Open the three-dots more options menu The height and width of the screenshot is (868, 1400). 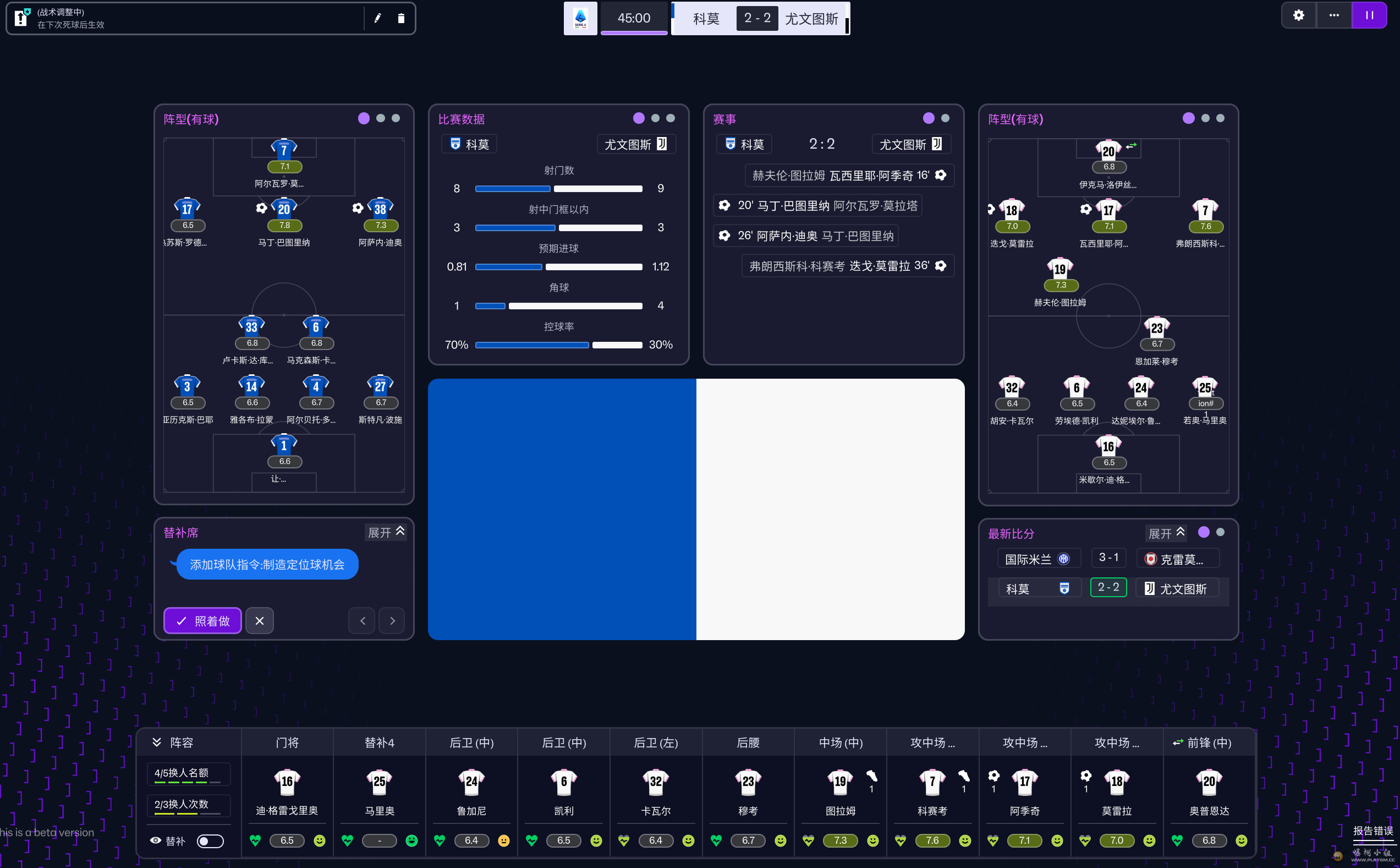click(1334, 15)
